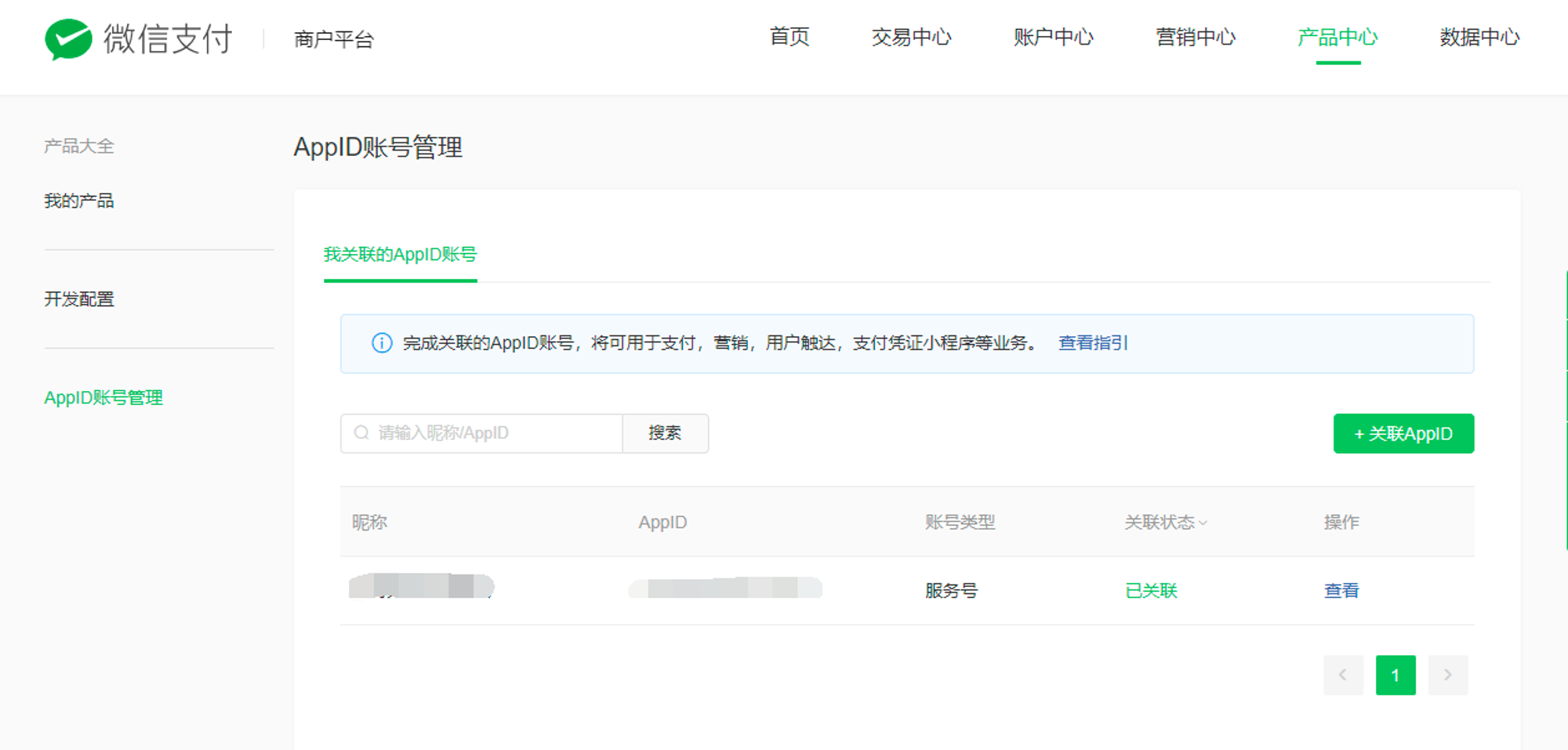Click the green 关联AppID button
1568x750 pixels.
[1403, 433]
